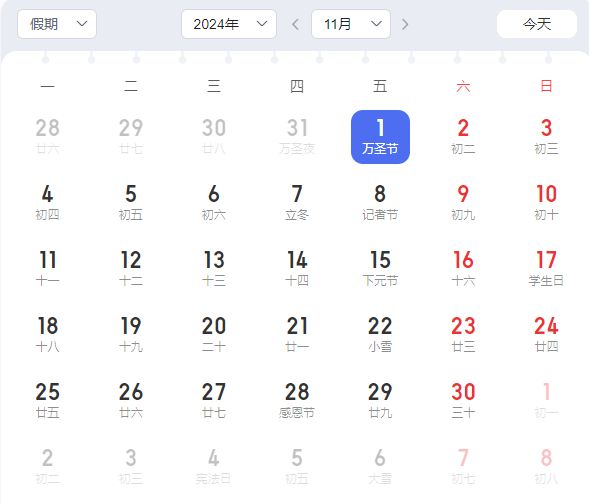Select November 18 十八
The width and height of the screenshot is (589, 504).
coord(47,335)
